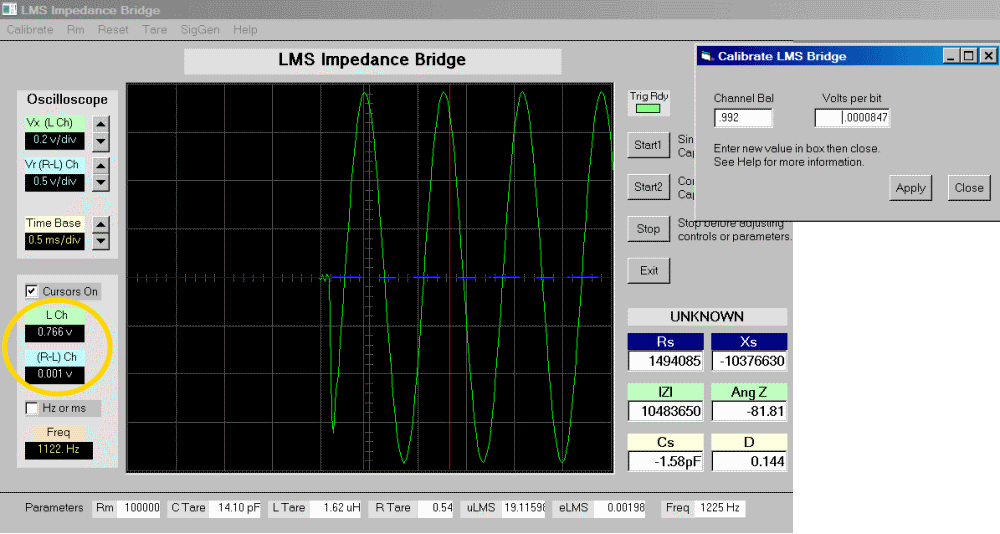Click the R Tare field 0.54
The height and width of the screenshot is (534, 1000).
436,508
